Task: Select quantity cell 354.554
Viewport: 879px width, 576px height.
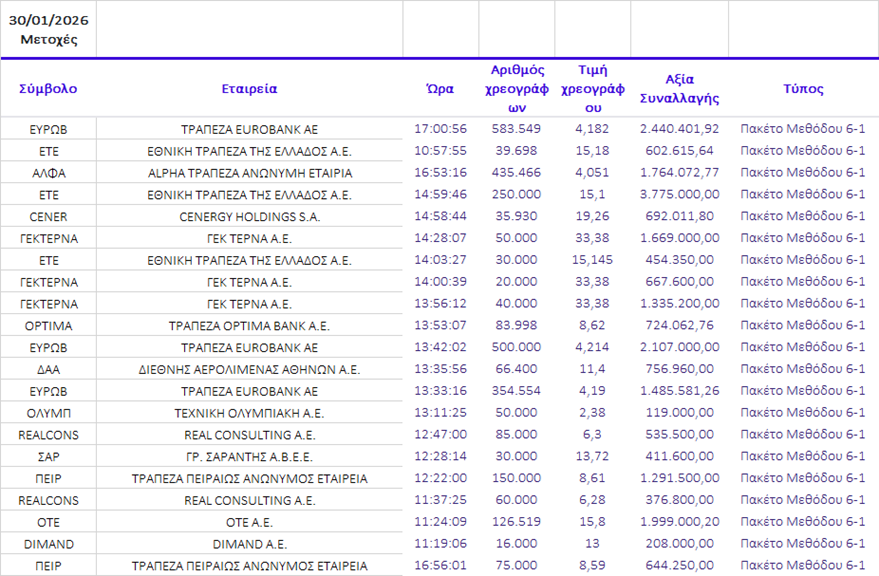Action: click(x=516, y=391)
